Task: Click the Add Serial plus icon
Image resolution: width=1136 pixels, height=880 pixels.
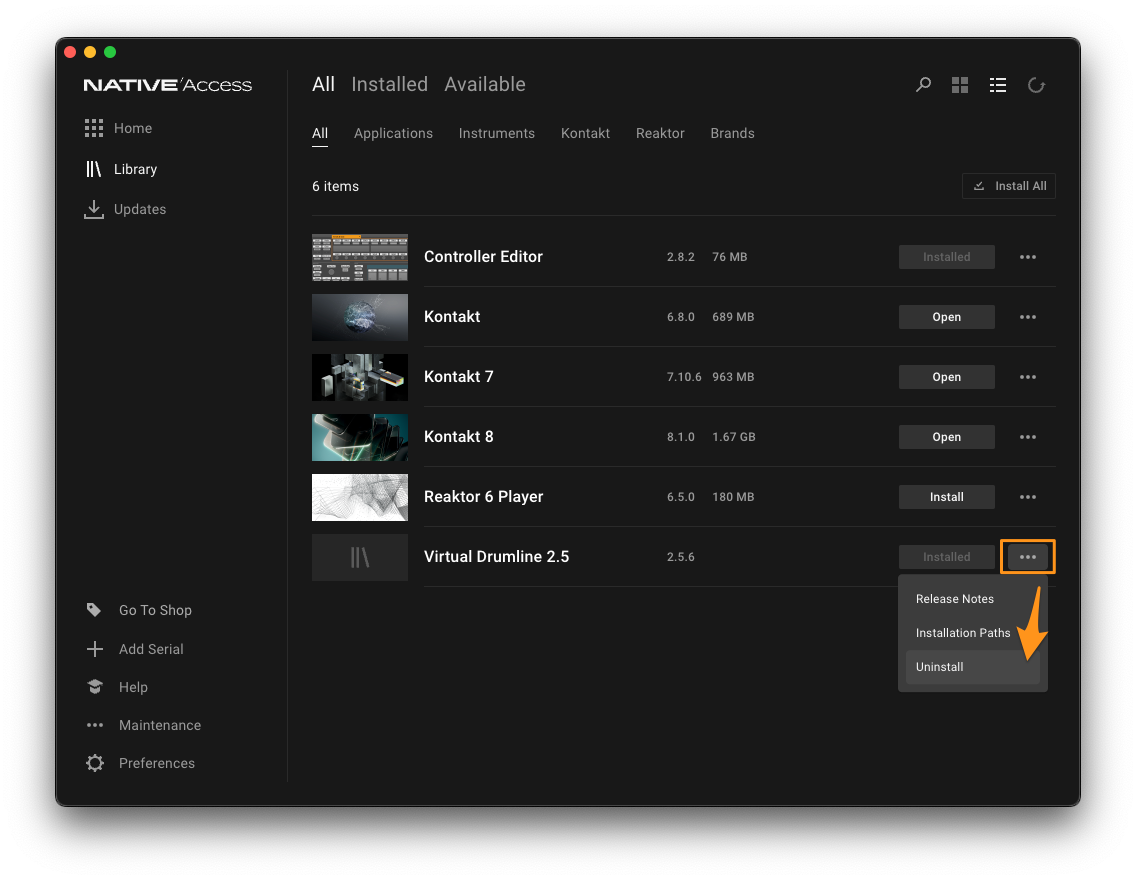Action: (x=94, y=649)
